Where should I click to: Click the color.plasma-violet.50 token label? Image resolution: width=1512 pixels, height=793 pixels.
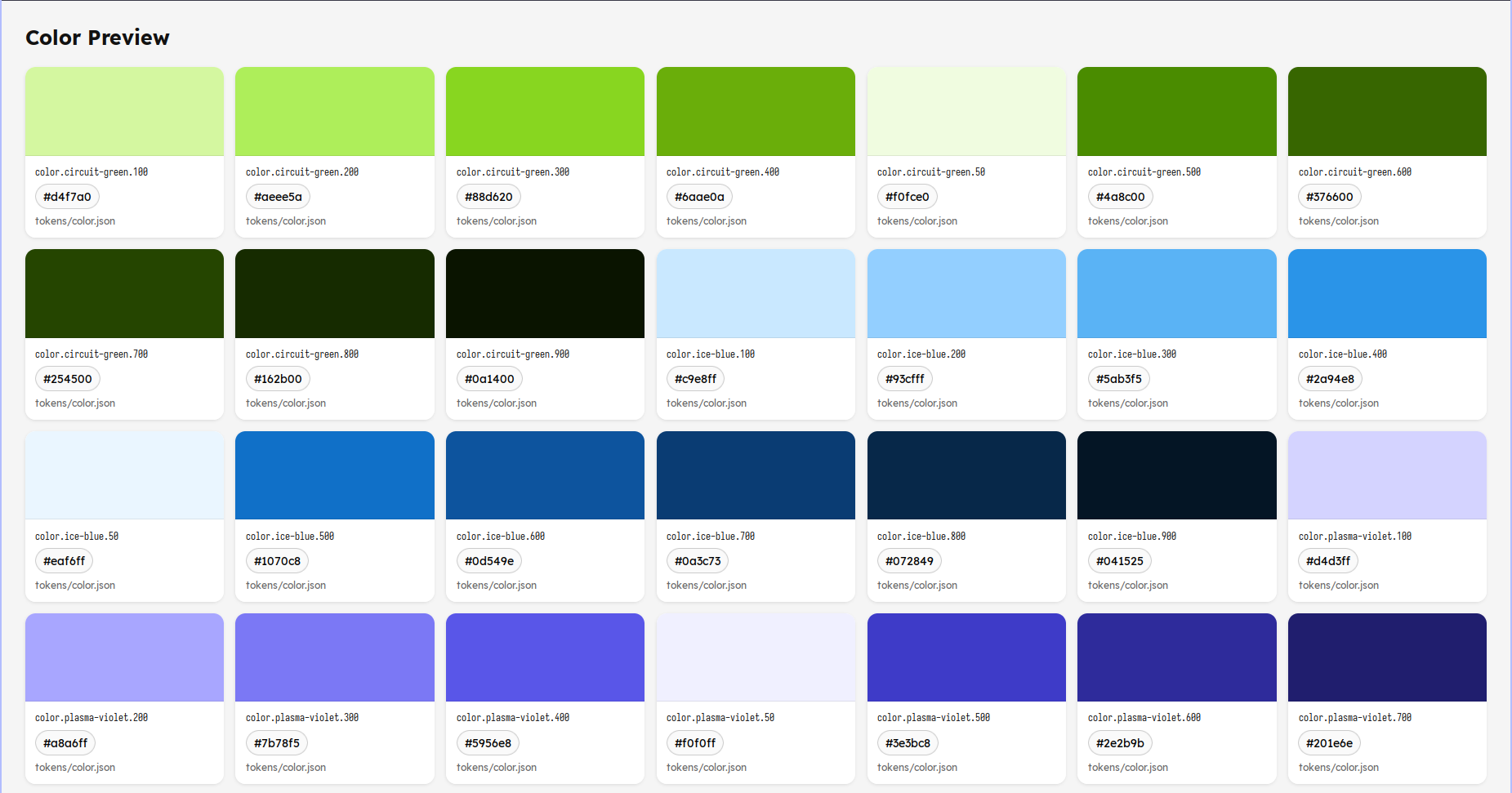[x=720, y=718]
